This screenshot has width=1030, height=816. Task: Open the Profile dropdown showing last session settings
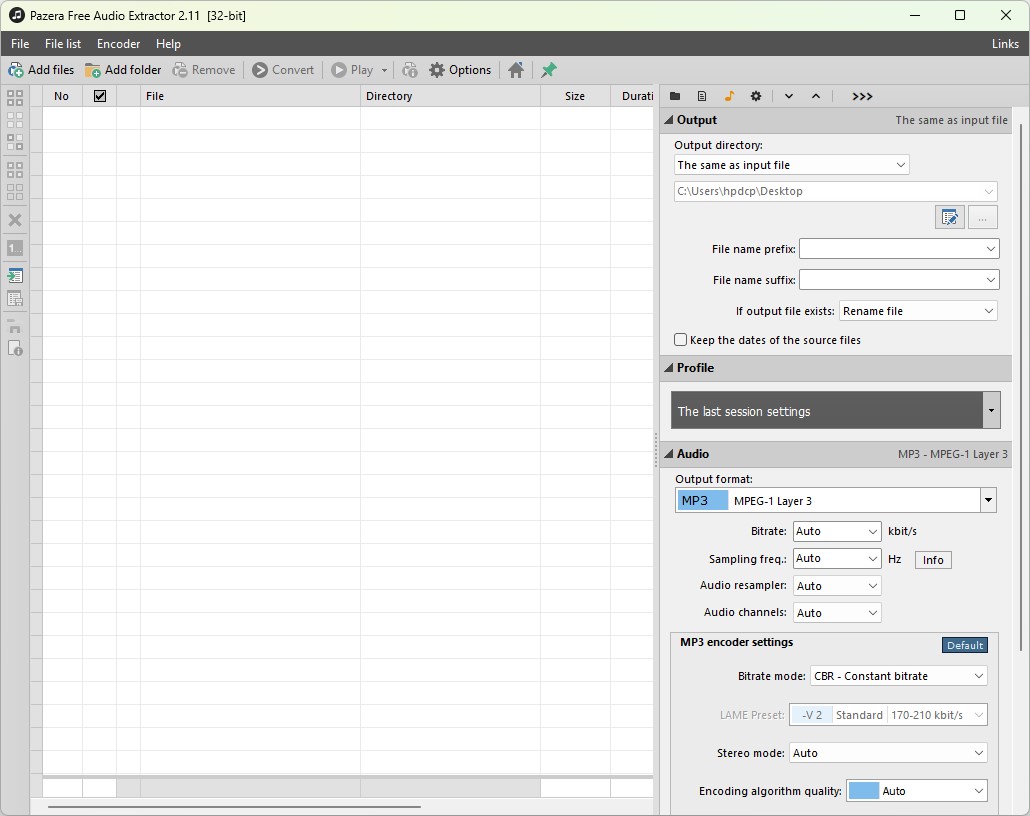(x=836, y=411)
